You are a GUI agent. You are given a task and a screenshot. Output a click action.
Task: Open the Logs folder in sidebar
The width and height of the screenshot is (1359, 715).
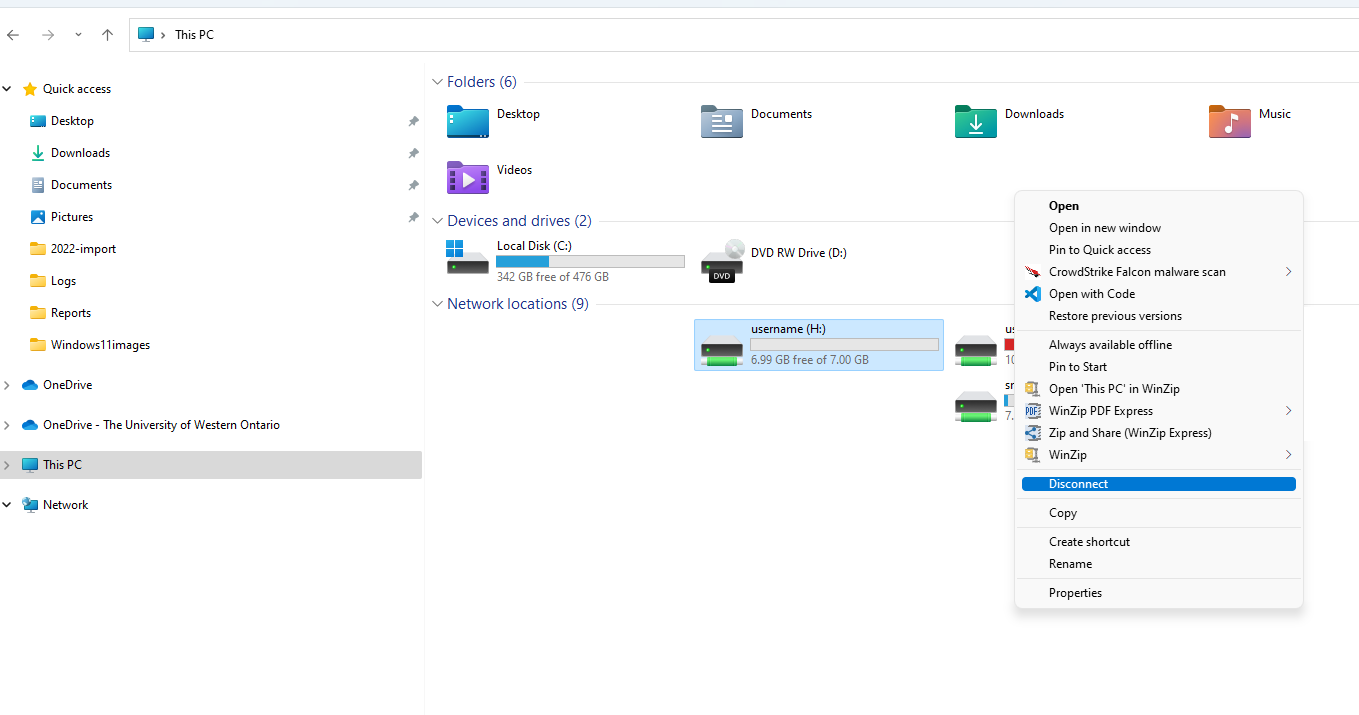pos(63,281)
